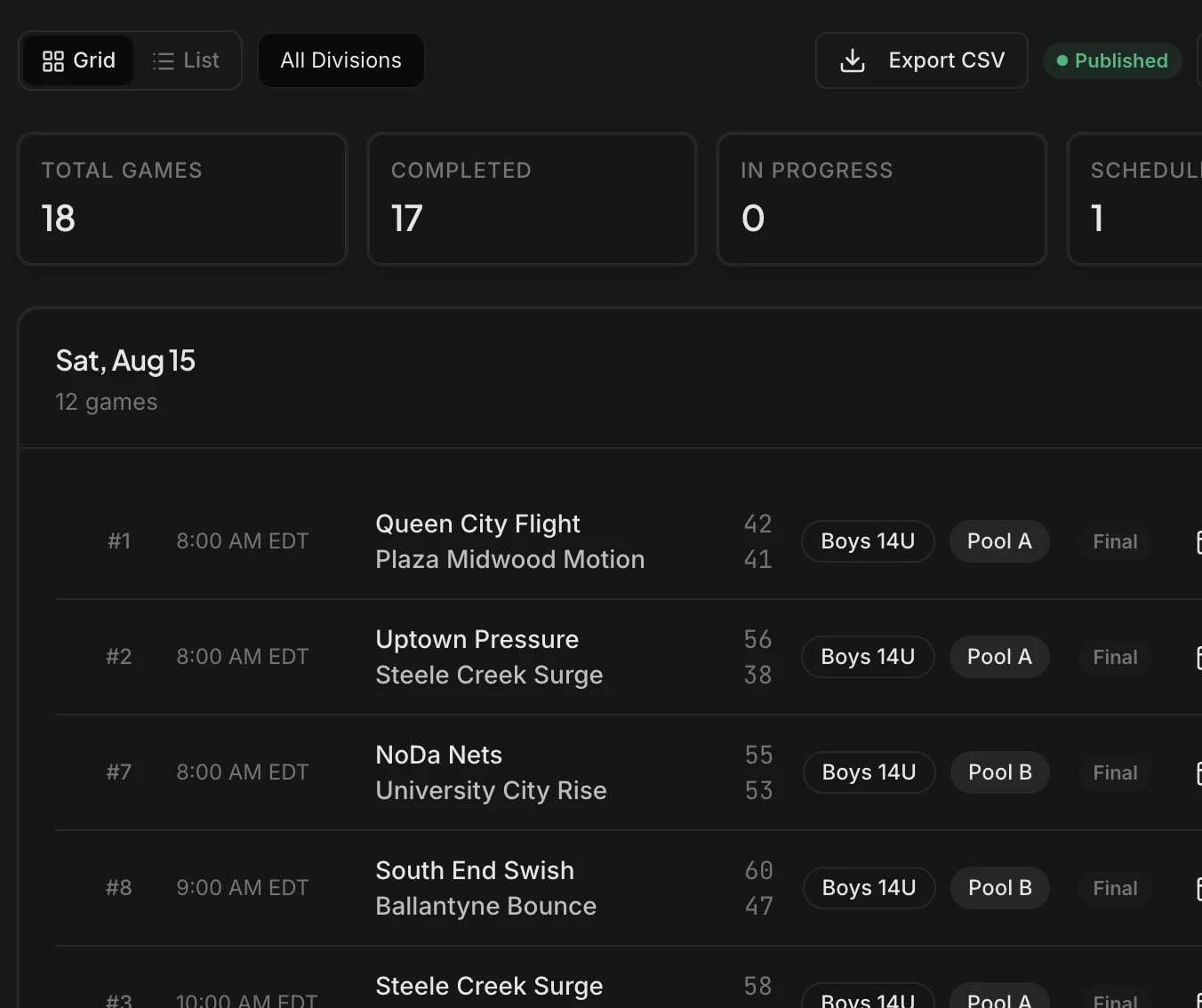Viewport: 1202px width, 1008px height.
Task: Click Pool B tag on game #8
Action: (x=1000, y=888)
